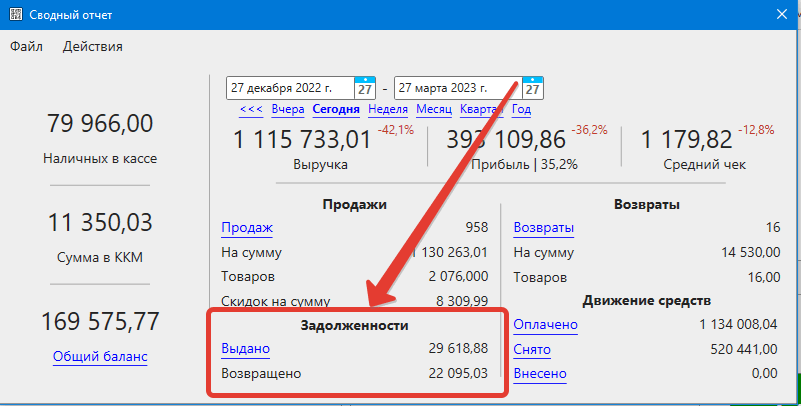This screenshot has height=406, width=801.
Task: Click the Сводный отчет window icon
Action: [x=16, y=14]
